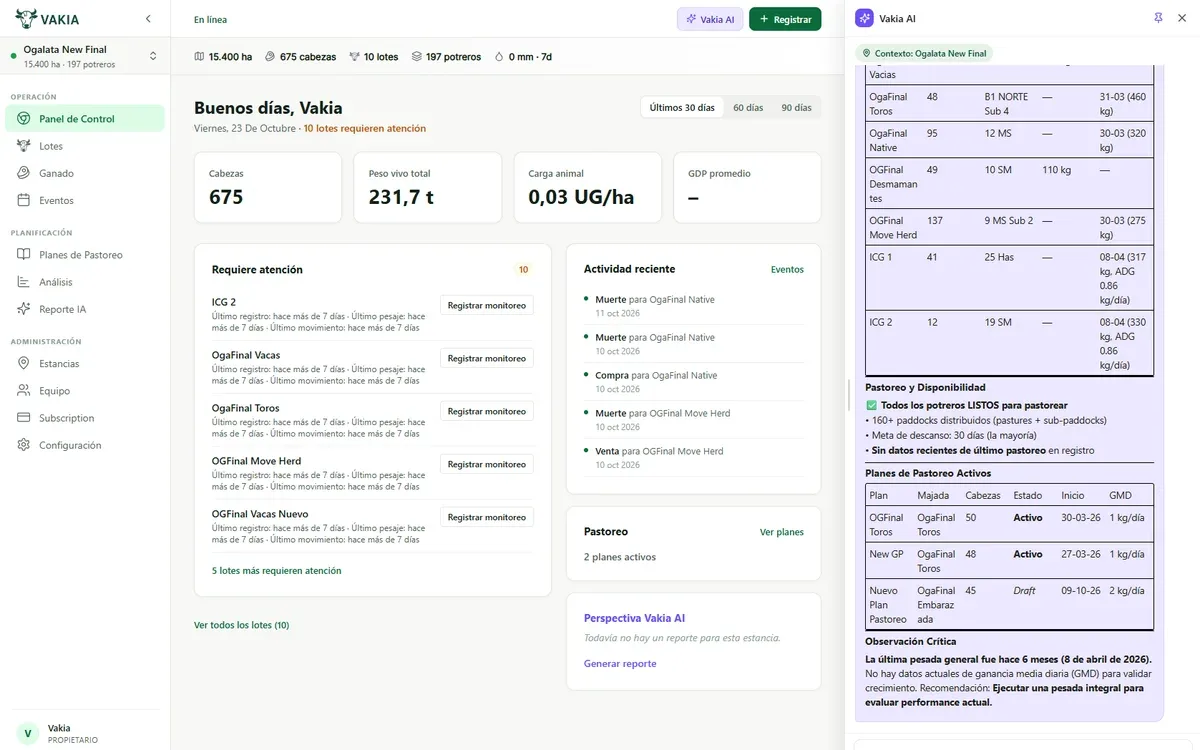Viewport: 1200px width, 750px height.
Task: Collapse the sidebar with the chevron arrow
Action: (148, 19)
